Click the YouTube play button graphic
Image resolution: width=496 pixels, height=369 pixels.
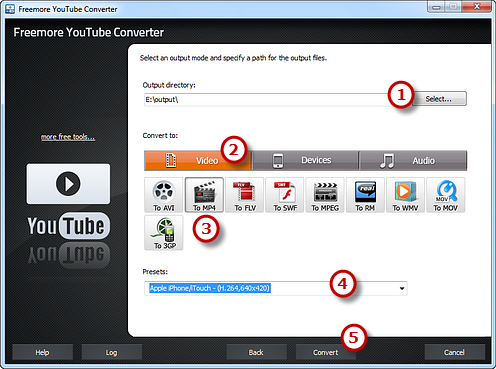(68, 184)
